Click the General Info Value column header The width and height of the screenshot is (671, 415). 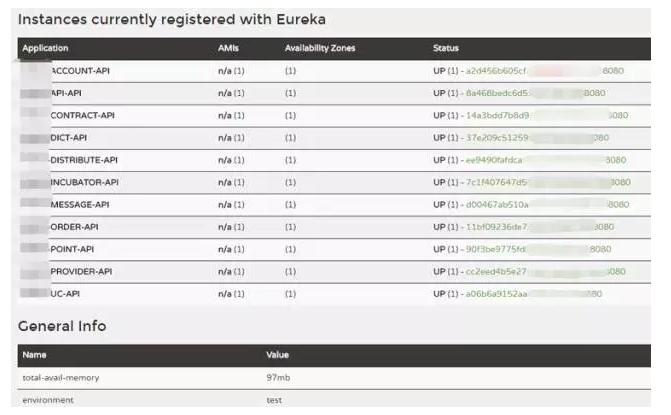click(x=277, y=355)
